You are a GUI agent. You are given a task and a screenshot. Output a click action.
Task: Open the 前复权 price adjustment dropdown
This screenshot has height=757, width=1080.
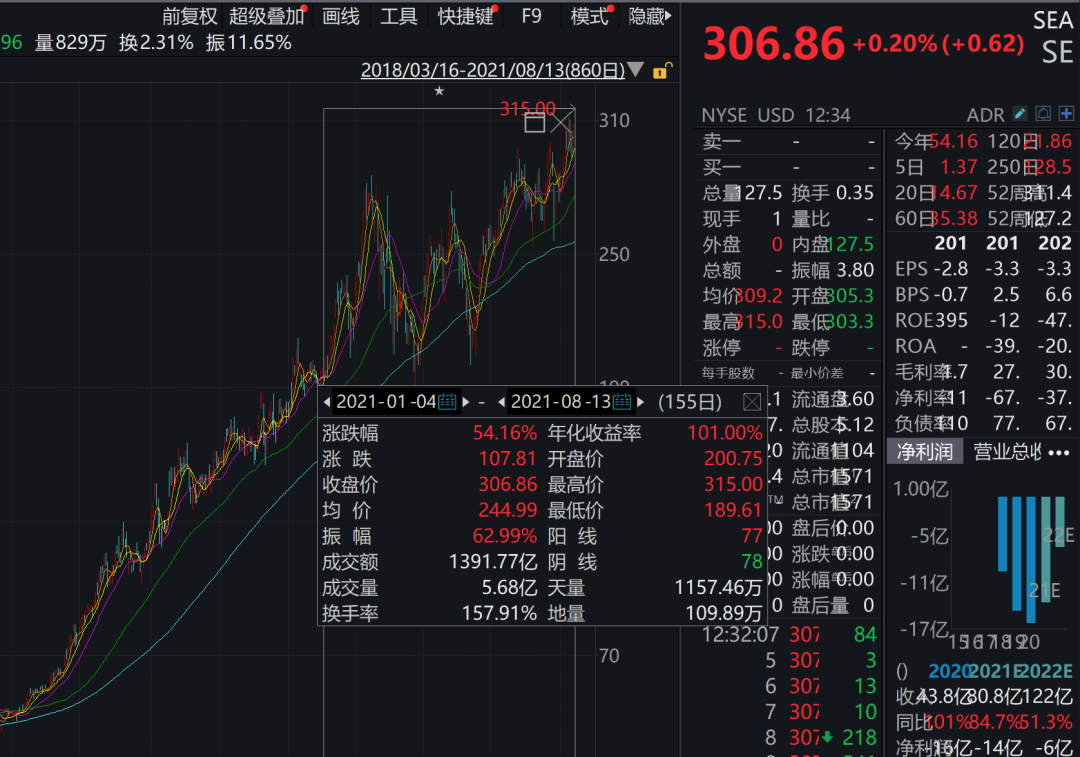click(189, 16)
